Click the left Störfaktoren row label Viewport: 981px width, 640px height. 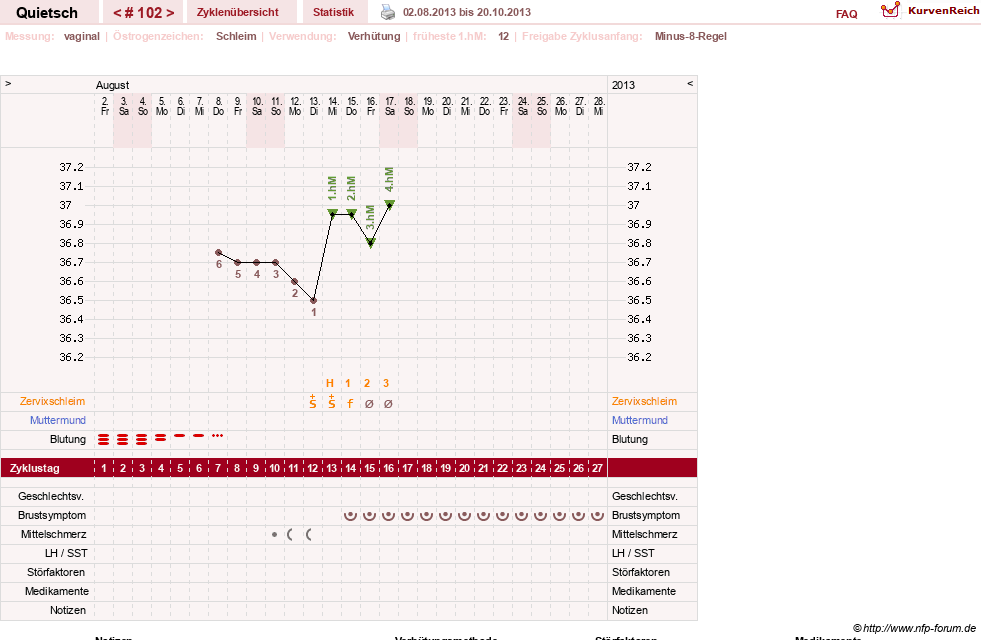(x=56, y=572)
